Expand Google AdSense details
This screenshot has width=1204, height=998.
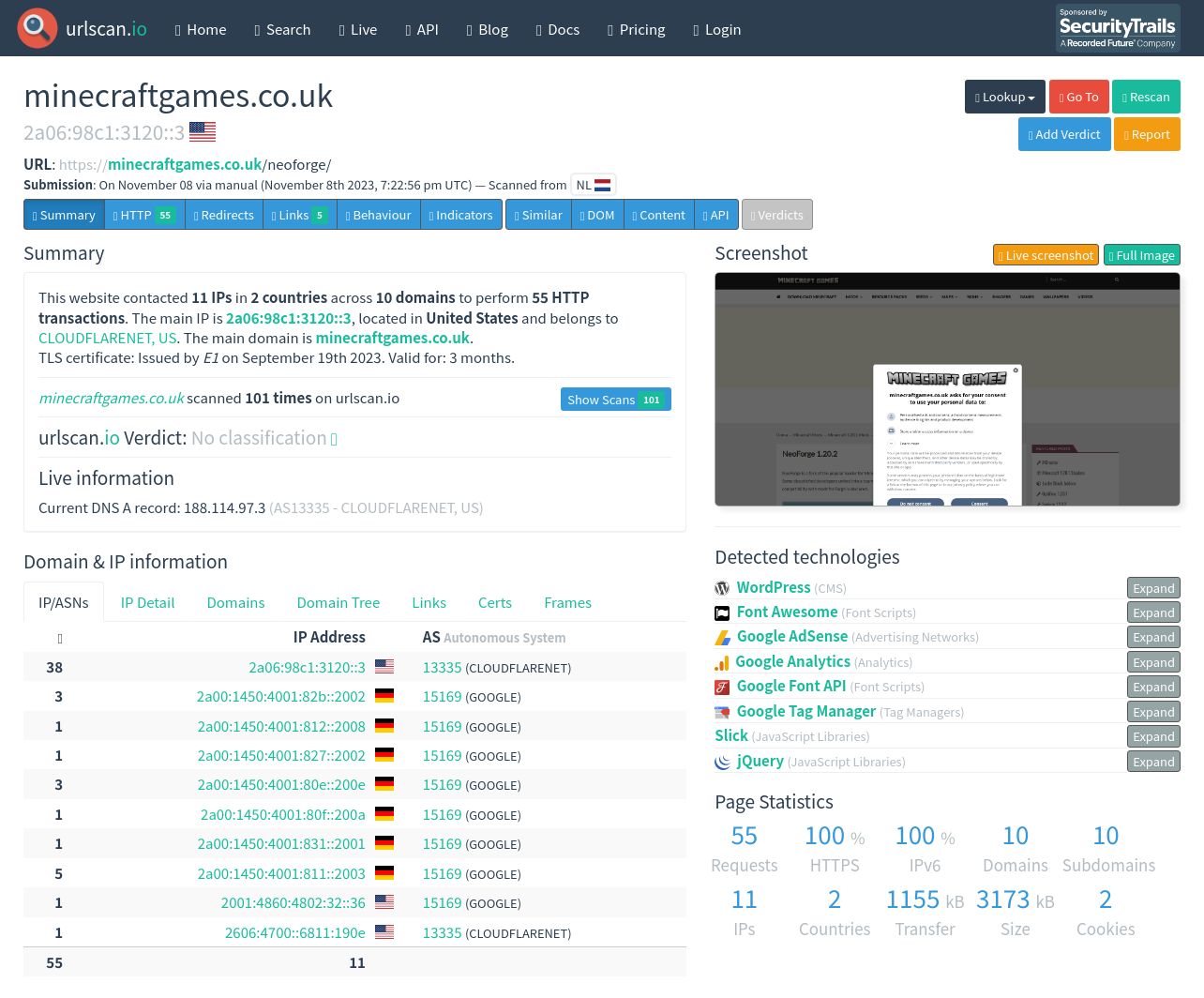click(1153, 637)
